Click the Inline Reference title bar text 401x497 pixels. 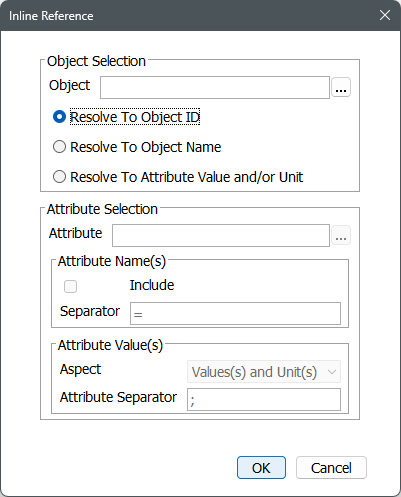(51, 16)
